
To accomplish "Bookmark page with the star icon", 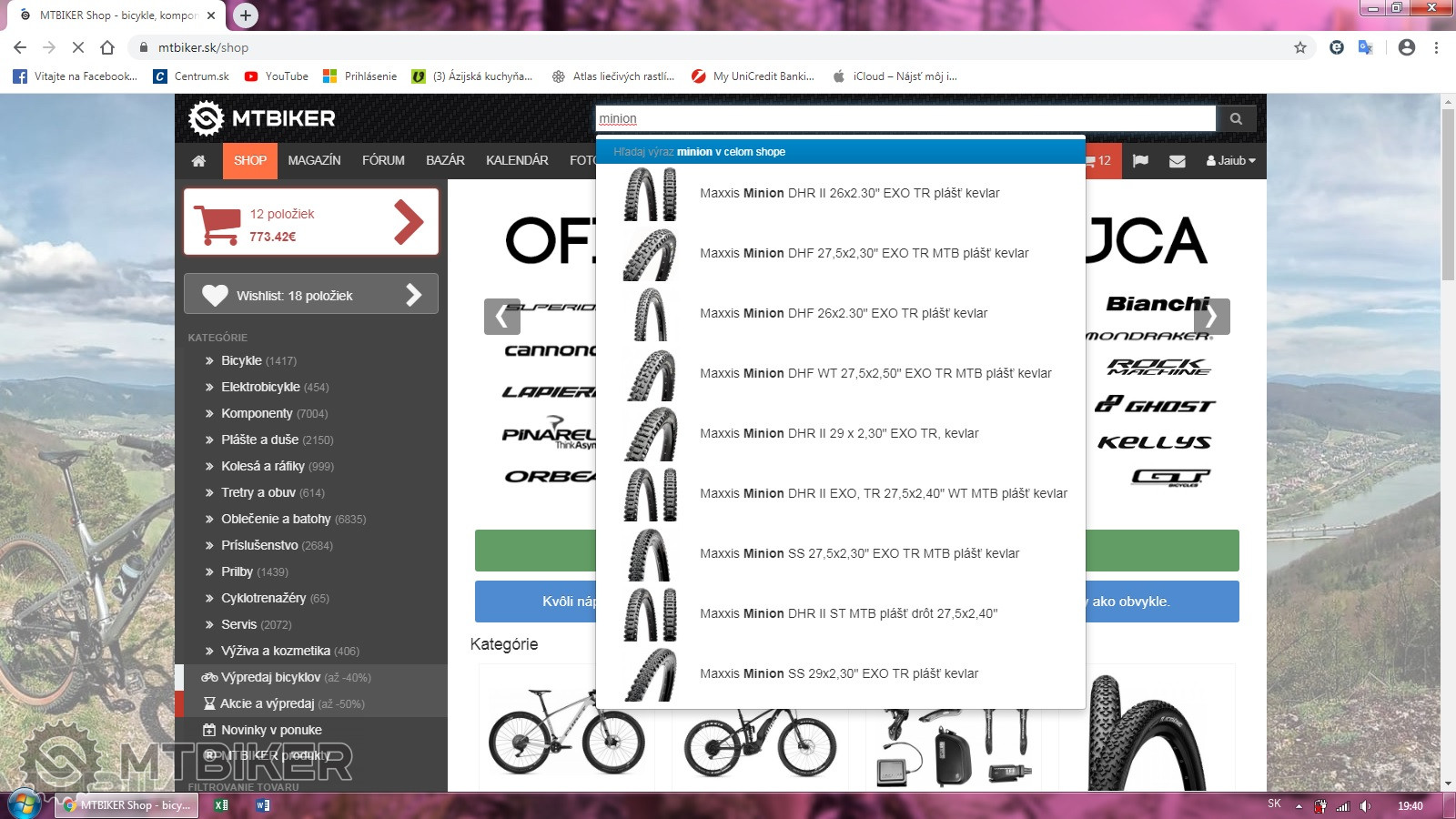I will tap(1300, 47).
